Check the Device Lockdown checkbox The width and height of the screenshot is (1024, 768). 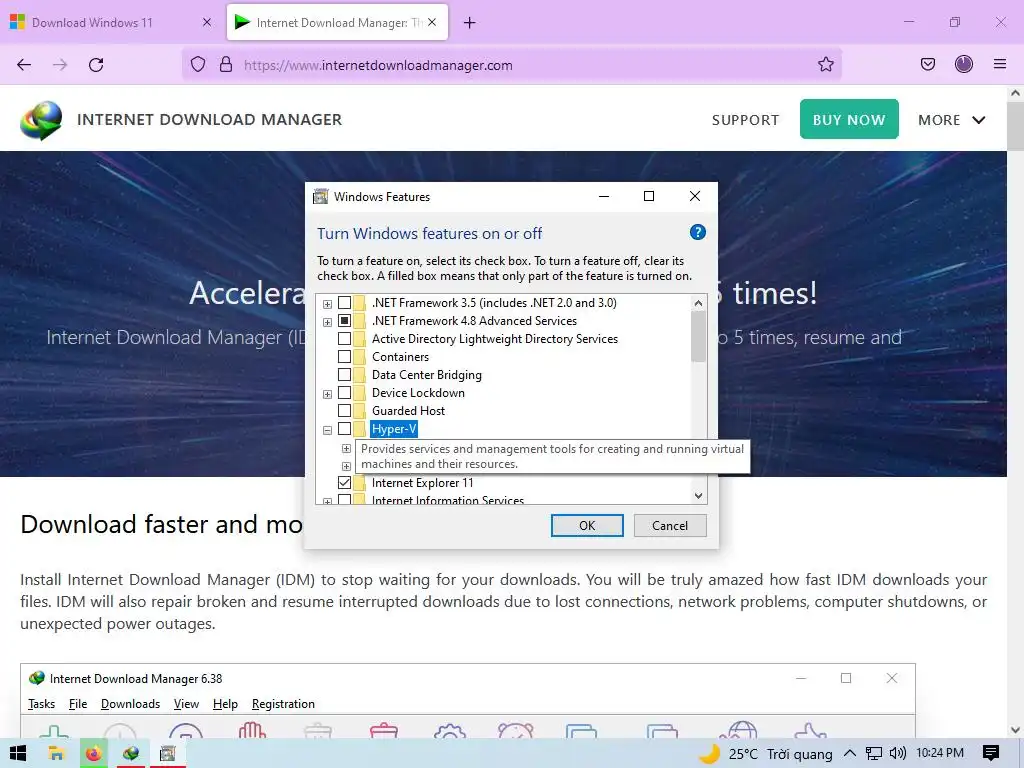(x=344, y=393)
